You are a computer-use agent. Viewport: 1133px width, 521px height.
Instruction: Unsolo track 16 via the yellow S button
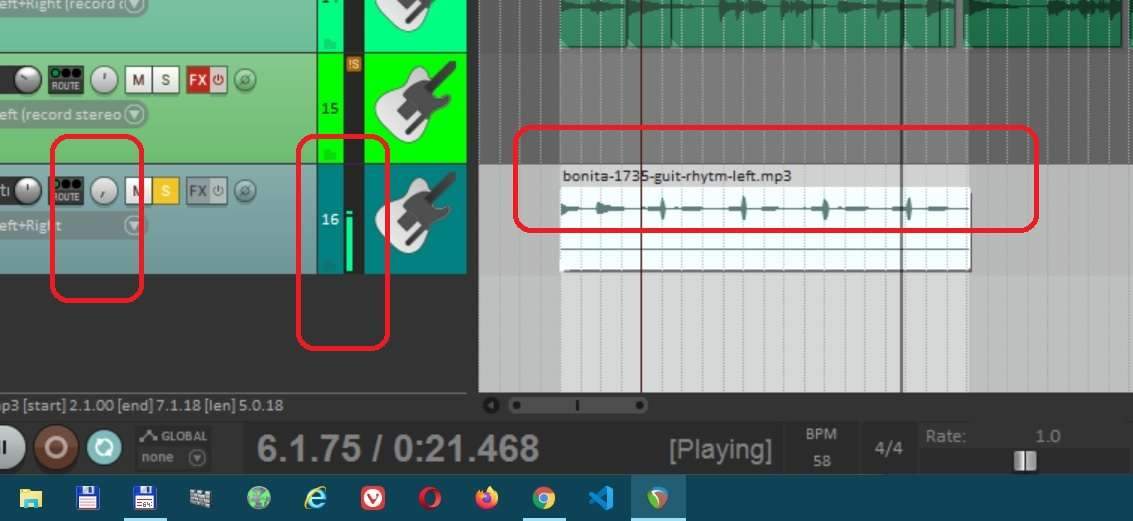coord(165,191)
